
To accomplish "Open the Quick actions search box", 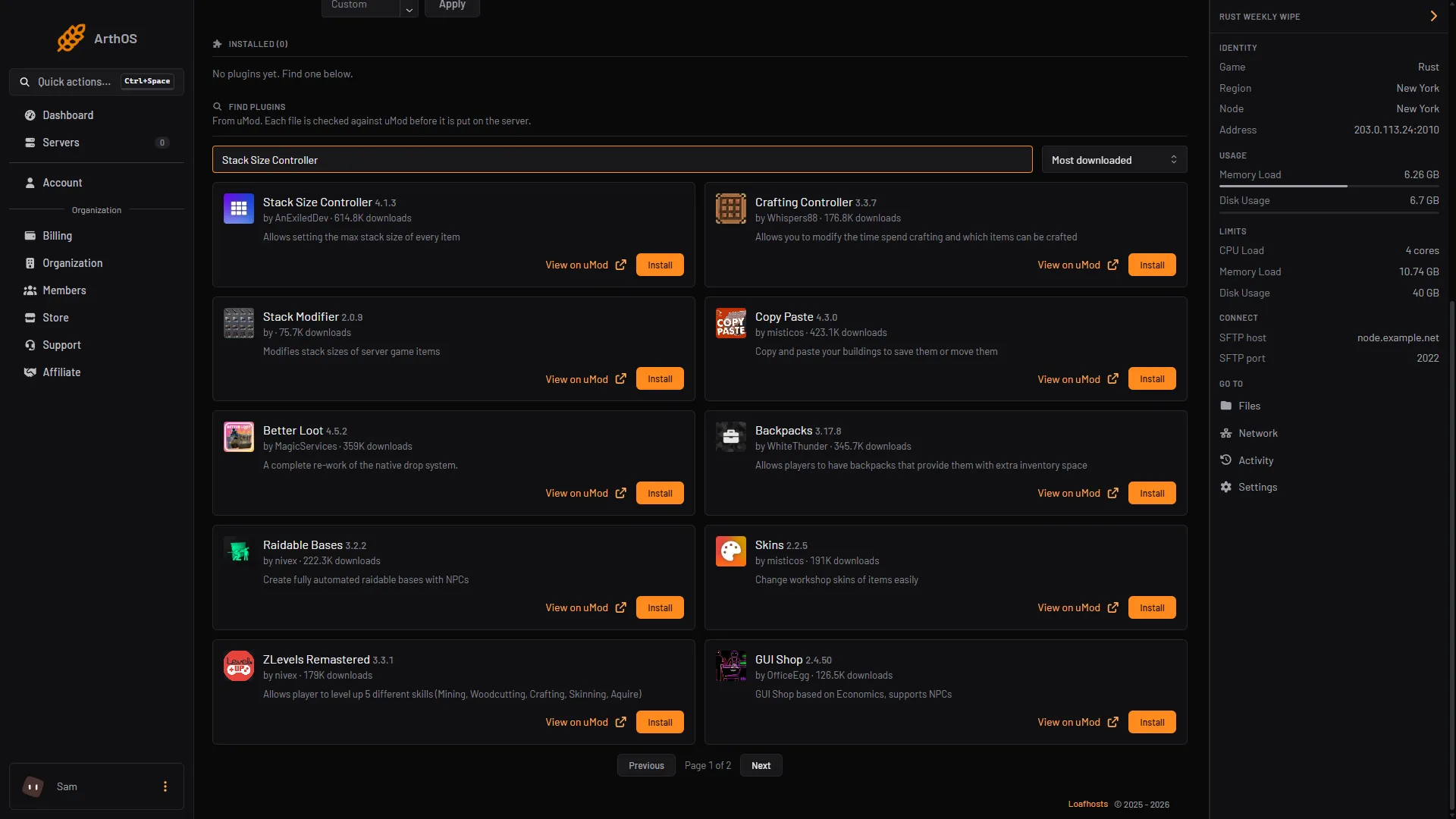I will tap(96, 82).
